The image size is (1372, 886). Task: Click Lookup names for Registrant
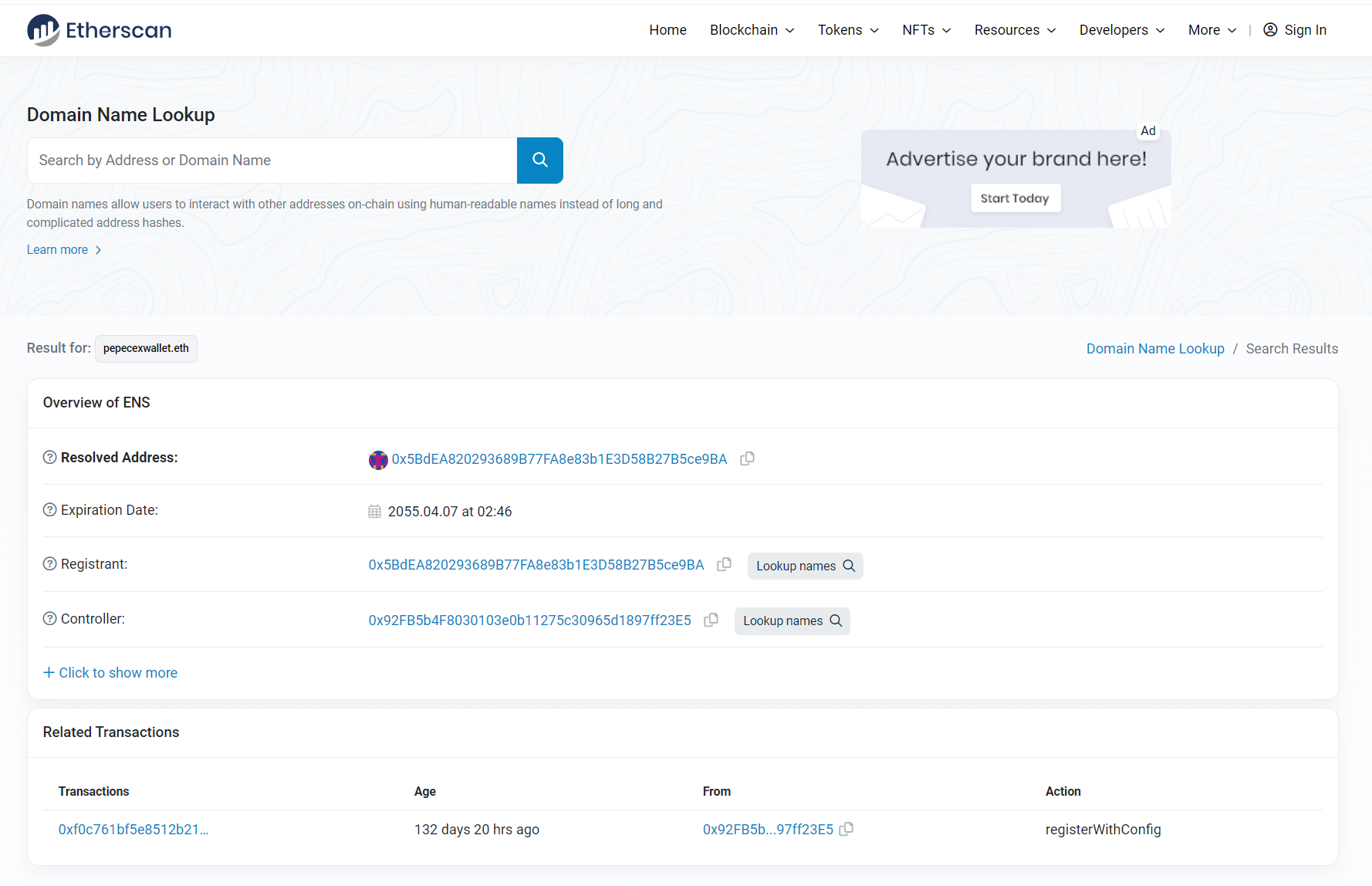[805, 566]
